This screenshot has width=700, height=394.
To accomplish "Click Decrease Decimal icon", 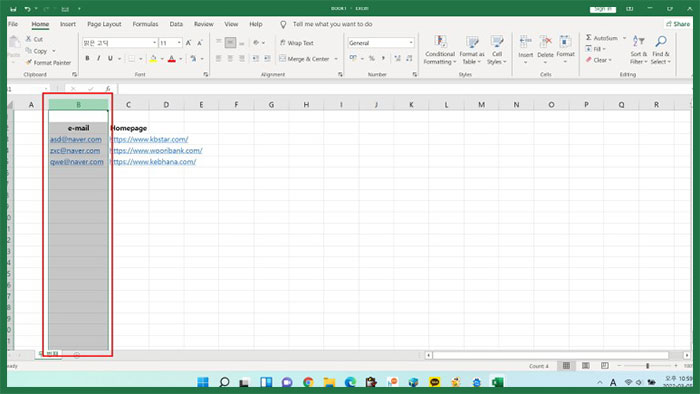I will (x=408, y=58).
